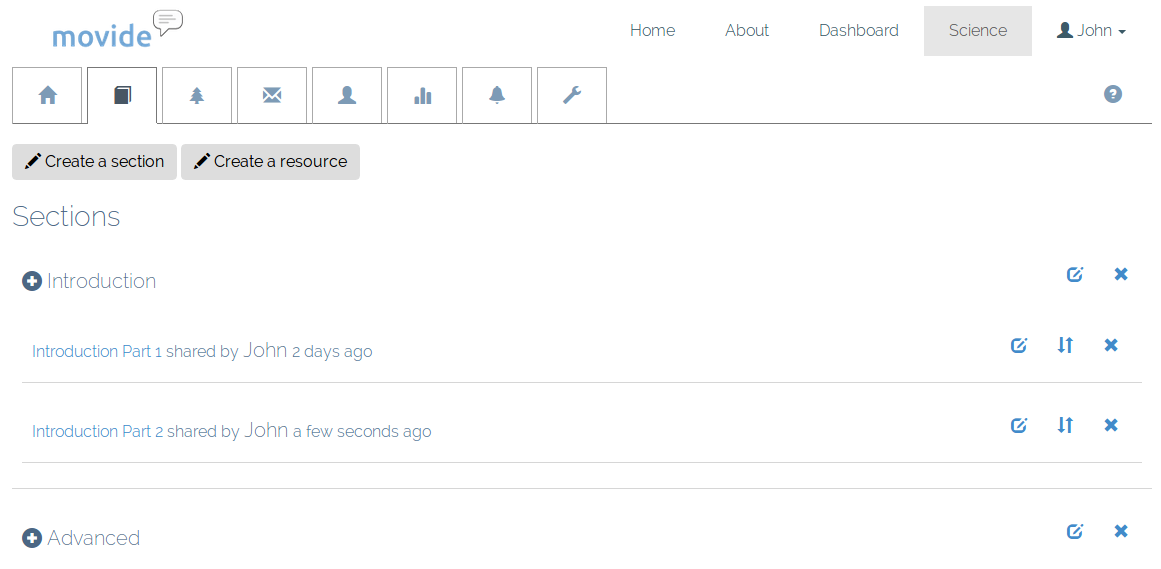Open Introduction Part 1 link
The image size is (1161, 569).
97,351
